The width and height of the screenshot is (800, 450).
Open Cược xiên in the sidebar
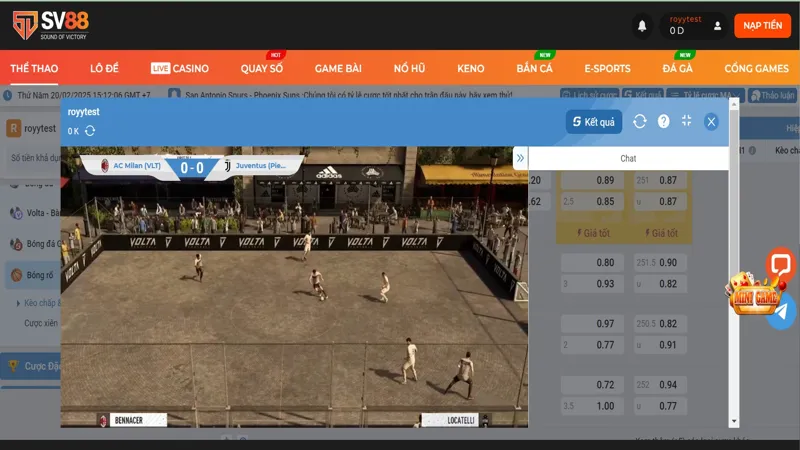[x=41, y=323]
